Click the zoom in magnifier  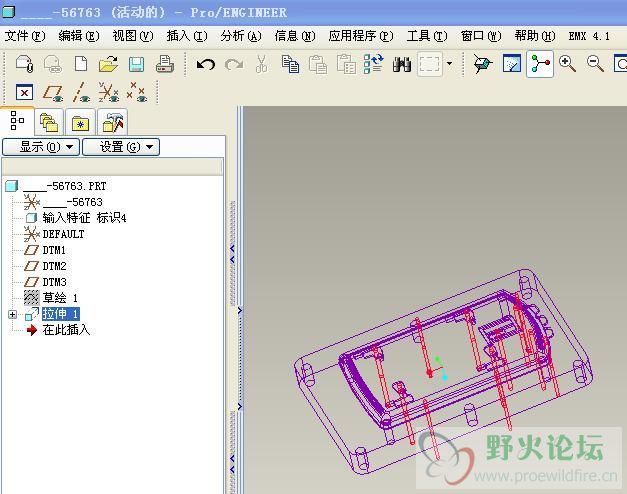tap(567, 64)
